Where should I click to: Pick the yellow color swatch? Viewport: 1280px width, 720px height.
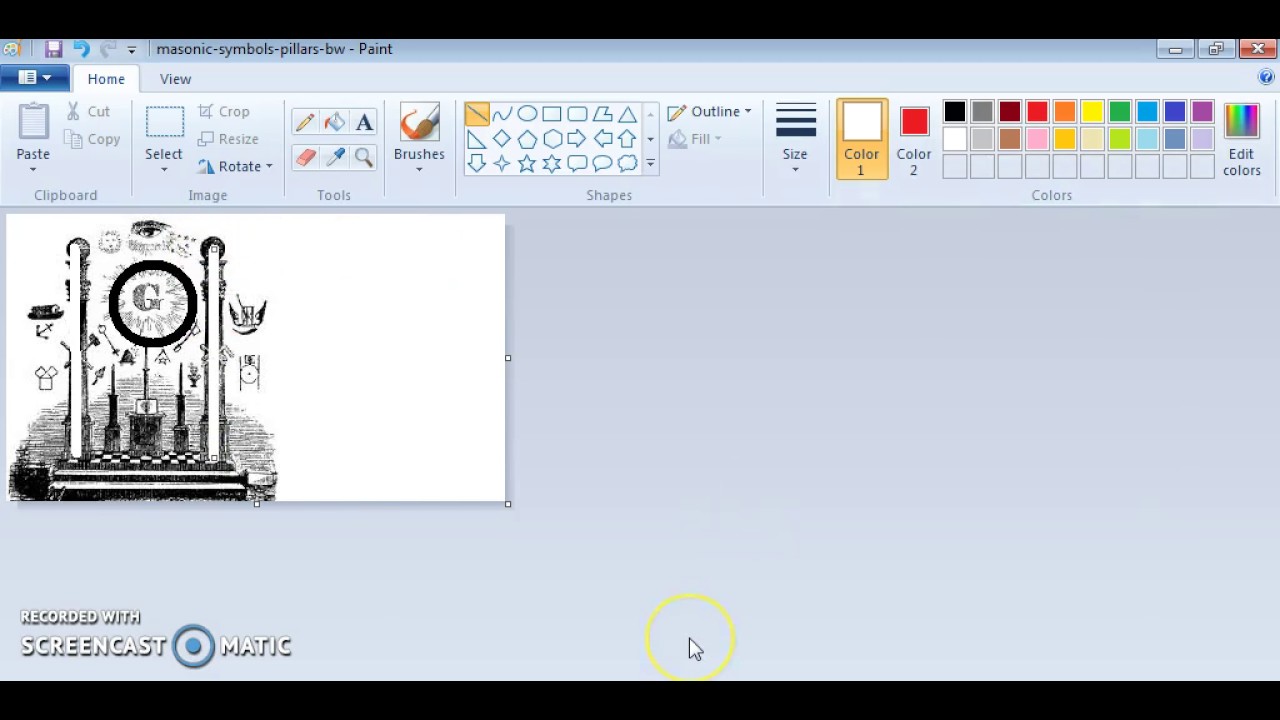[1092, 113]
